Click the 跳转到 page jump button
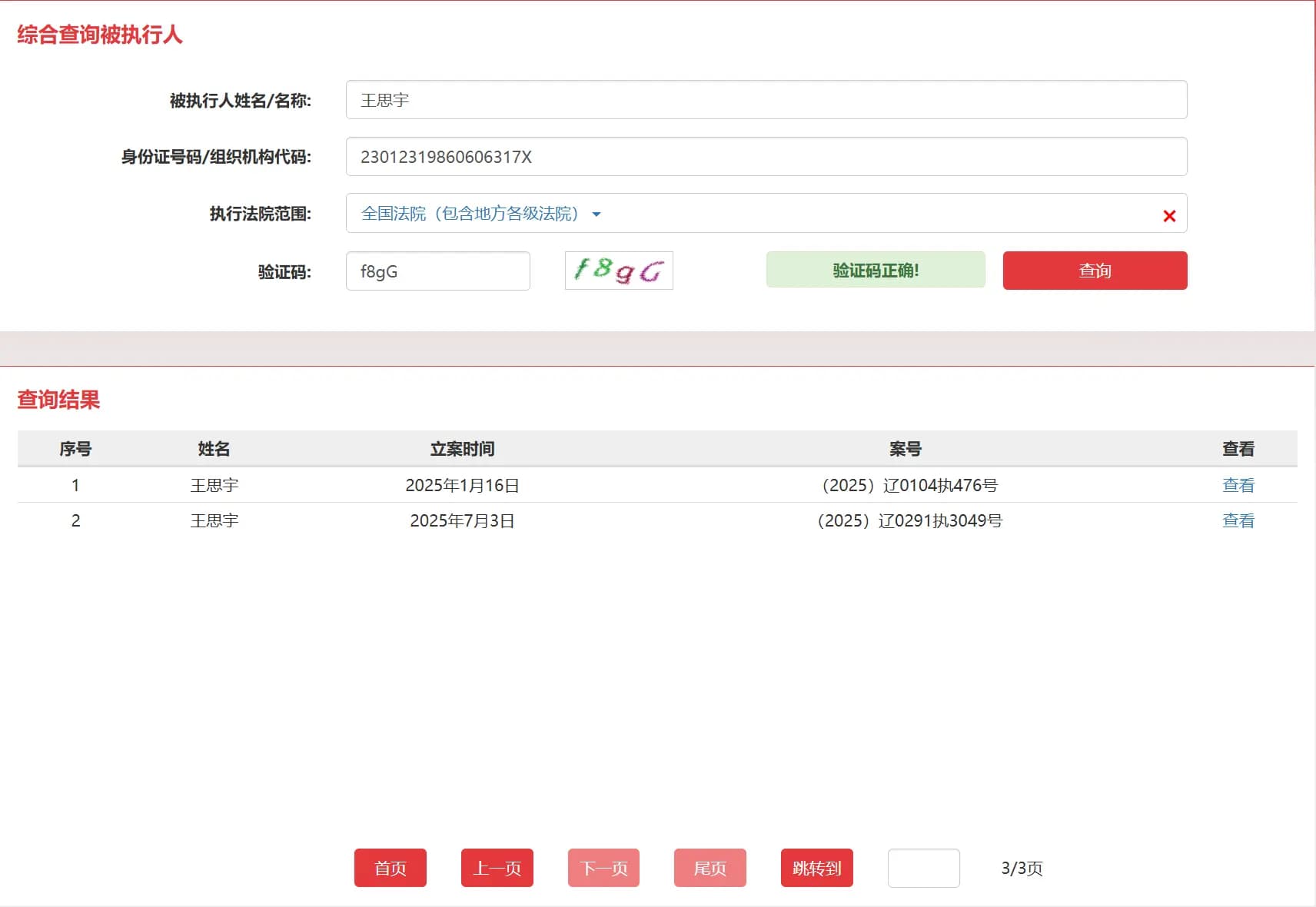Viewport: 1316px width, 907px height. click(x=816, y=868)
